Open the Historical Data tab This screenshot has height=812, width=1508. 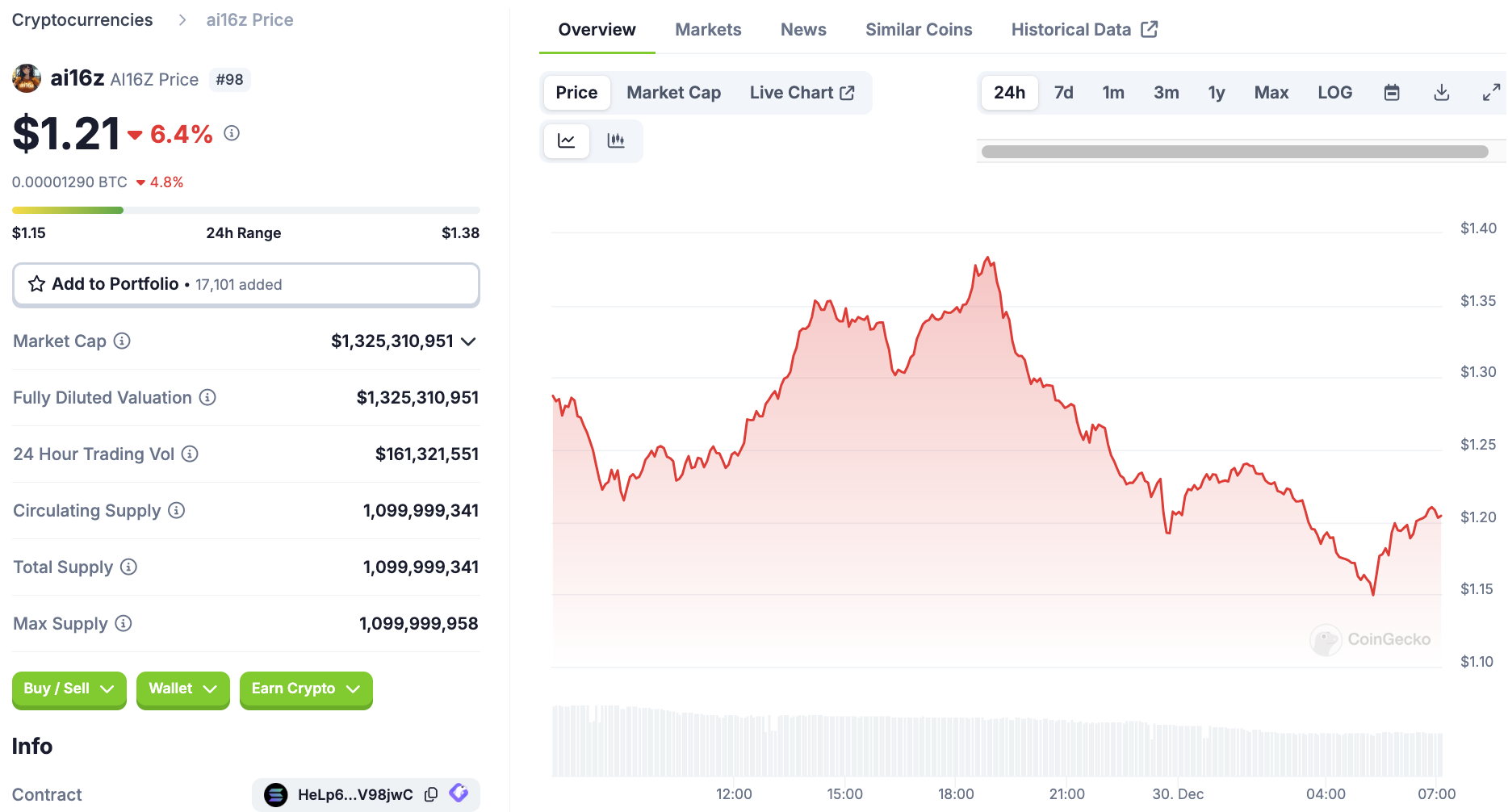coord(1084,30)
